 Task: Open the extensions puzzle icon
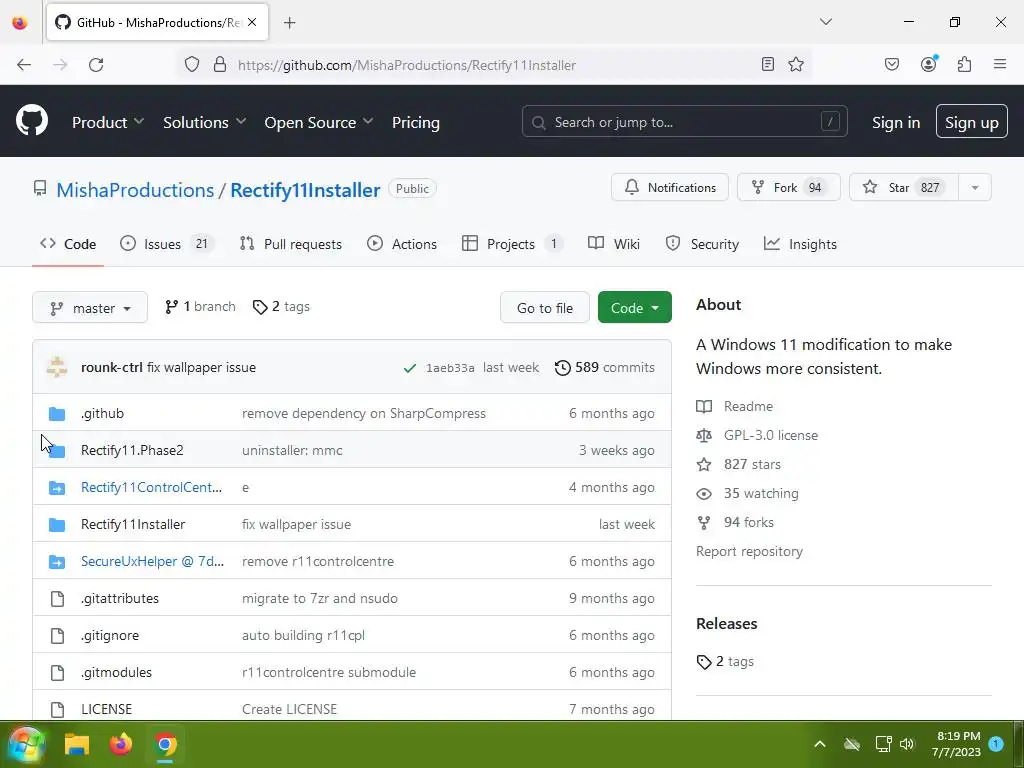click(x=964, y=64)
